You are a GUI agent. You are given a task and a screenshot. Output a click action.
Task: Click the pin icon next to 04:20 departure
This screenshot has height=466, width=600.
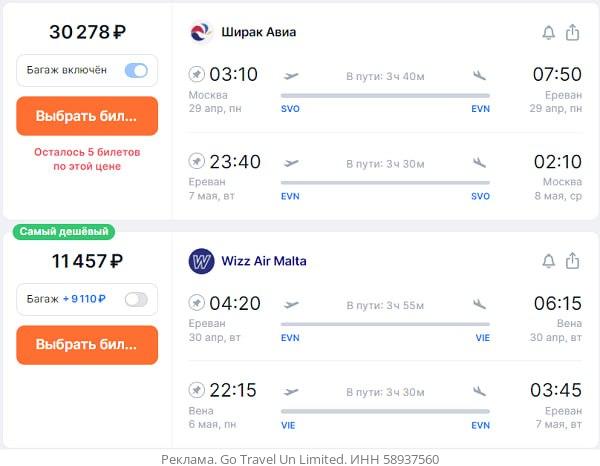197,303
